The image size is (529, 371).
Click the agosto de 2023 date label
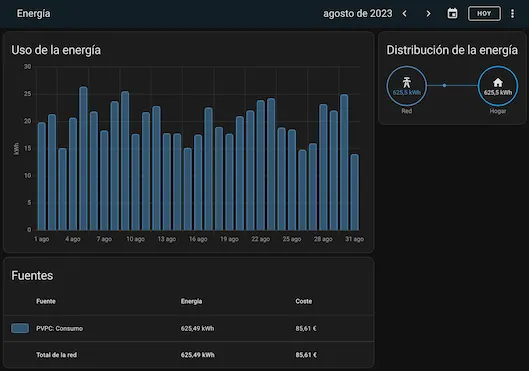(x=358, y=13)
